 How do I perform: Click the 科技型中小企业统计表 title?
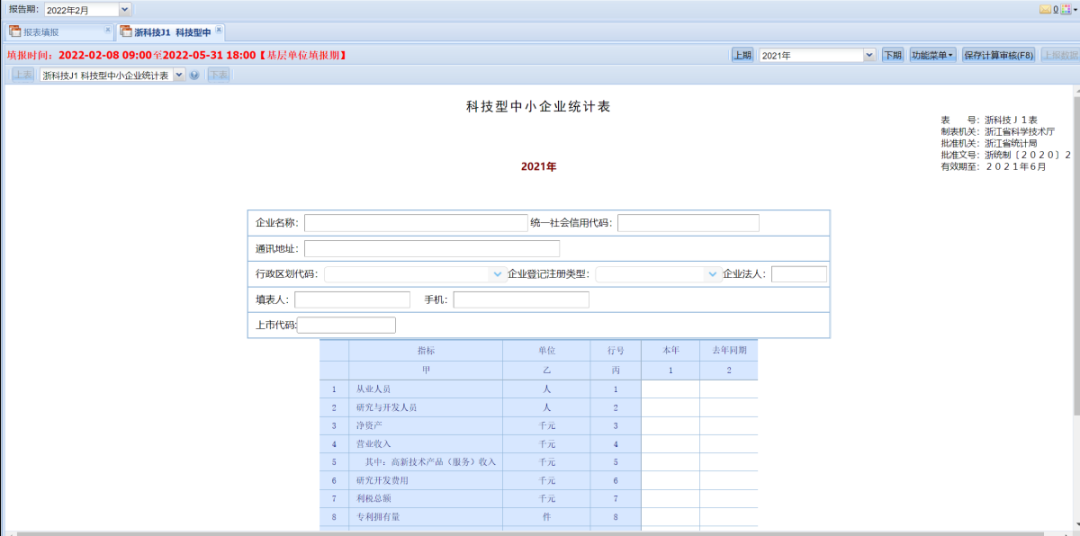tap(539, 107)
